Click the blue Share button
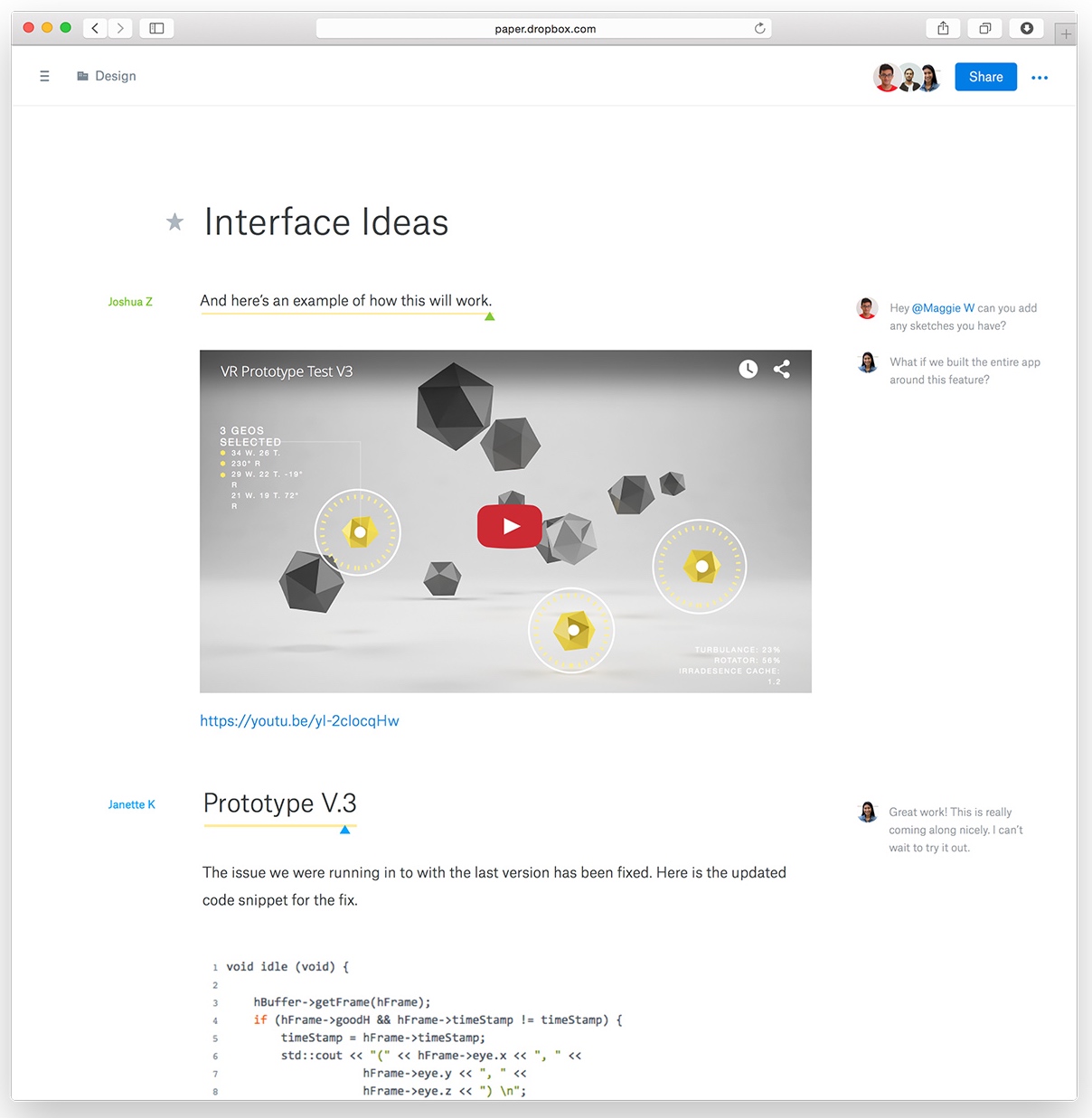1092x1118 pixels. (x=985, y=77)
